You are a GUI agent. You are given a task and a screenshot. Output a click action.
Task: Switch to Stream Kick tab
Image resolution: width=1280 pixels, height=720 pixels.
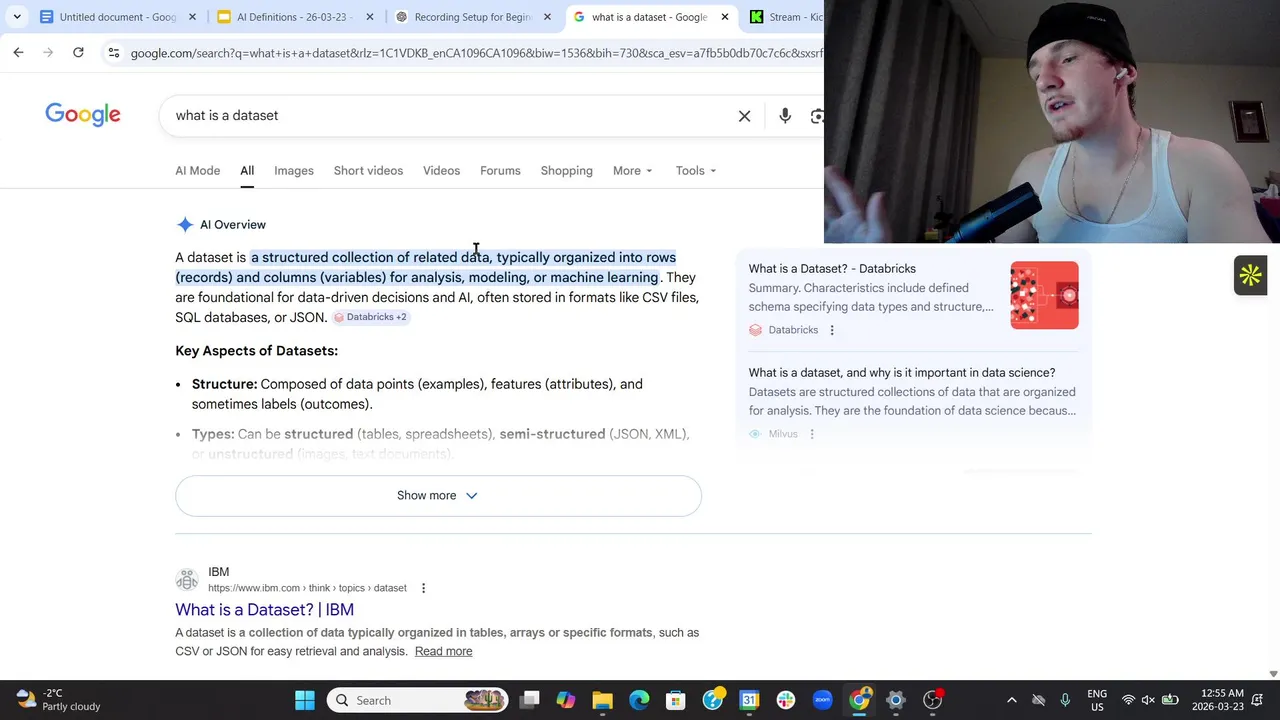point(786,17)
